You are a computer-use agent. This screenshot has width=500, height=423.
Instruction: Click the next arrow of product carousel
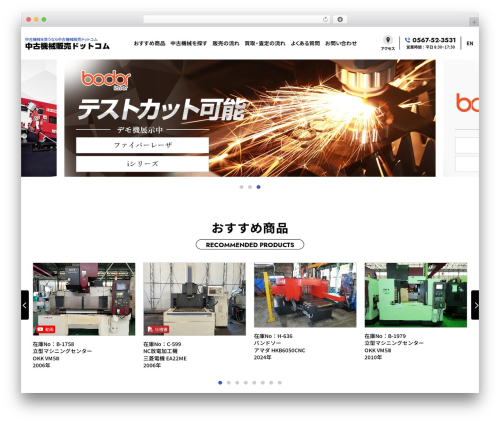pyautogui.click(x=475, y=305)
